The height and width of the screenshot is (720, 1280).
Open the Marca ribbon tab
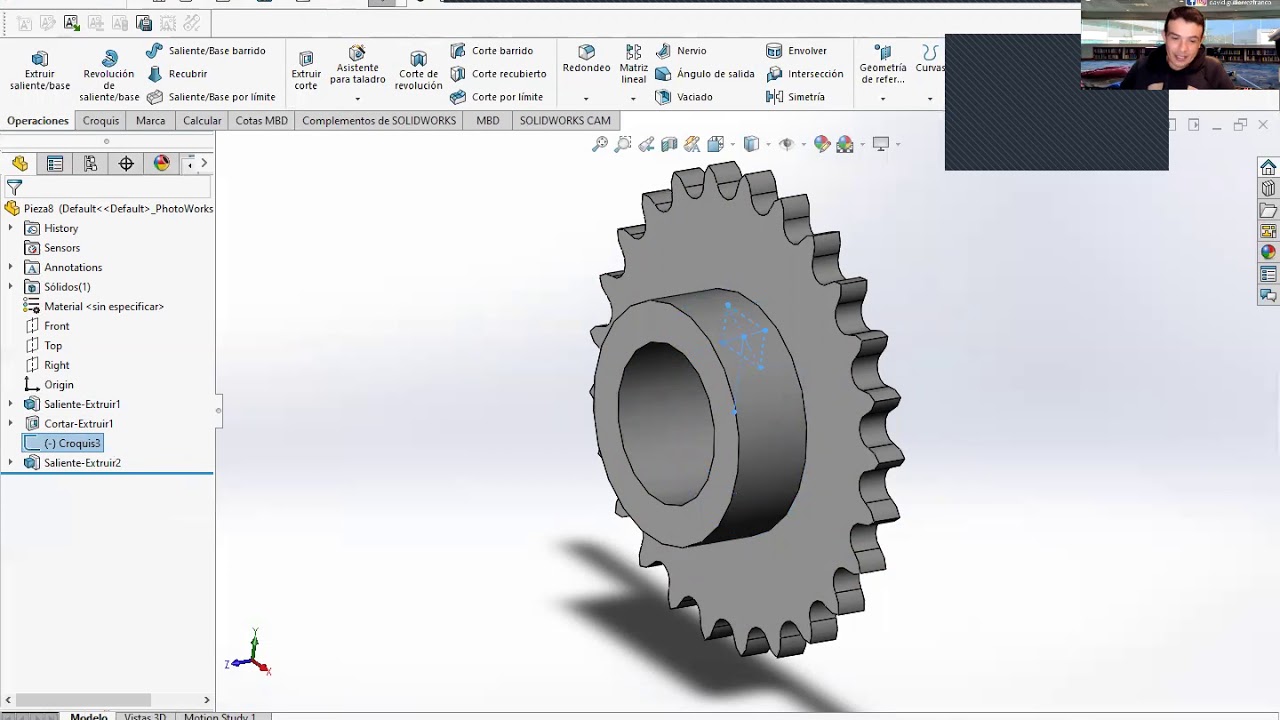(151, 121)
